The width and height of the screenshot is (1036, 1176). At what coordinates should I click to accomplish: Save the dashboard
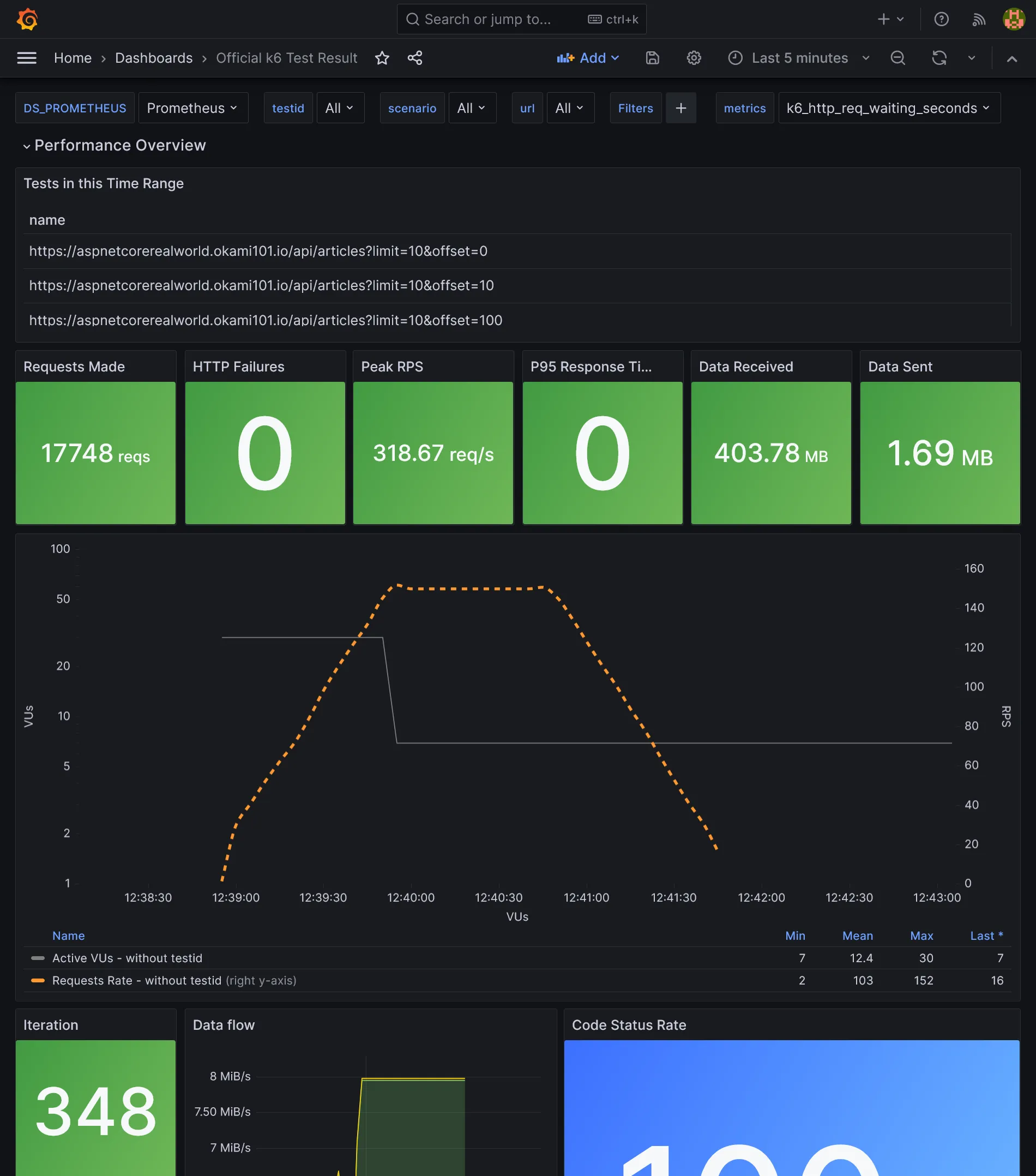pos(652,57)
